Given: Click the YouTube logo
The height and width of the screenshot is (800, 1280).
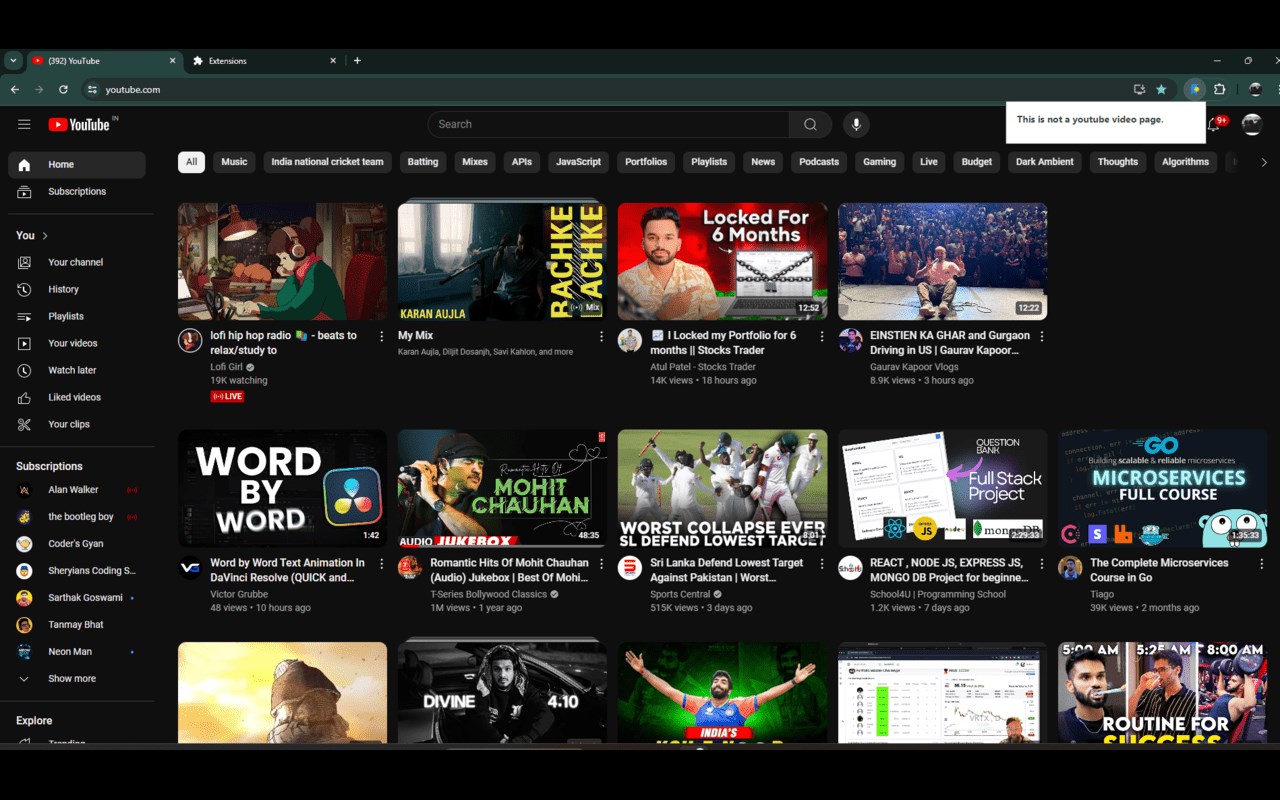Looking at the screenshot, I should 79,124.
